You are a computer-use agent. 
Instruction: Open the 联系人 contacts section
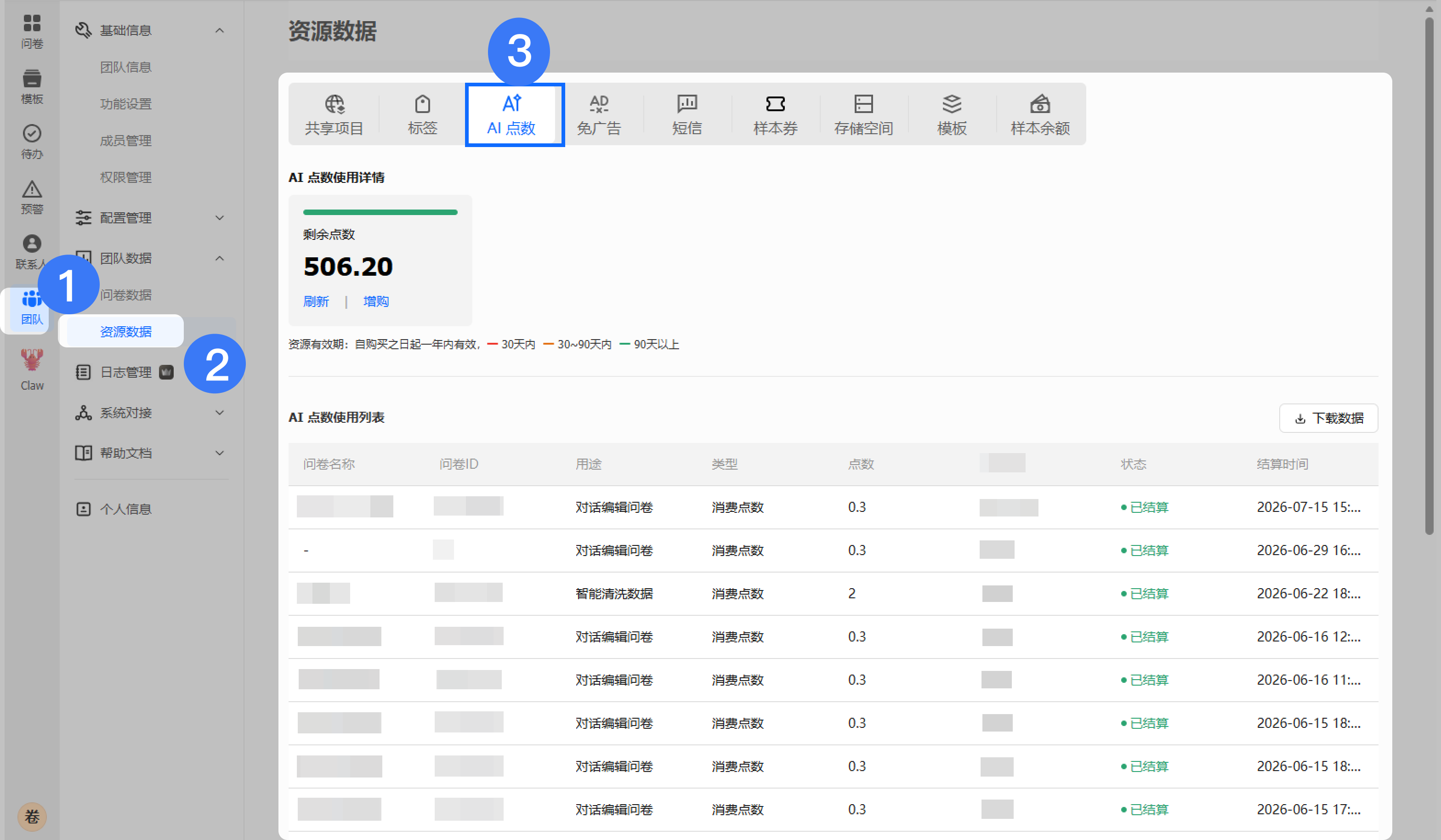[x=32, y=252]
